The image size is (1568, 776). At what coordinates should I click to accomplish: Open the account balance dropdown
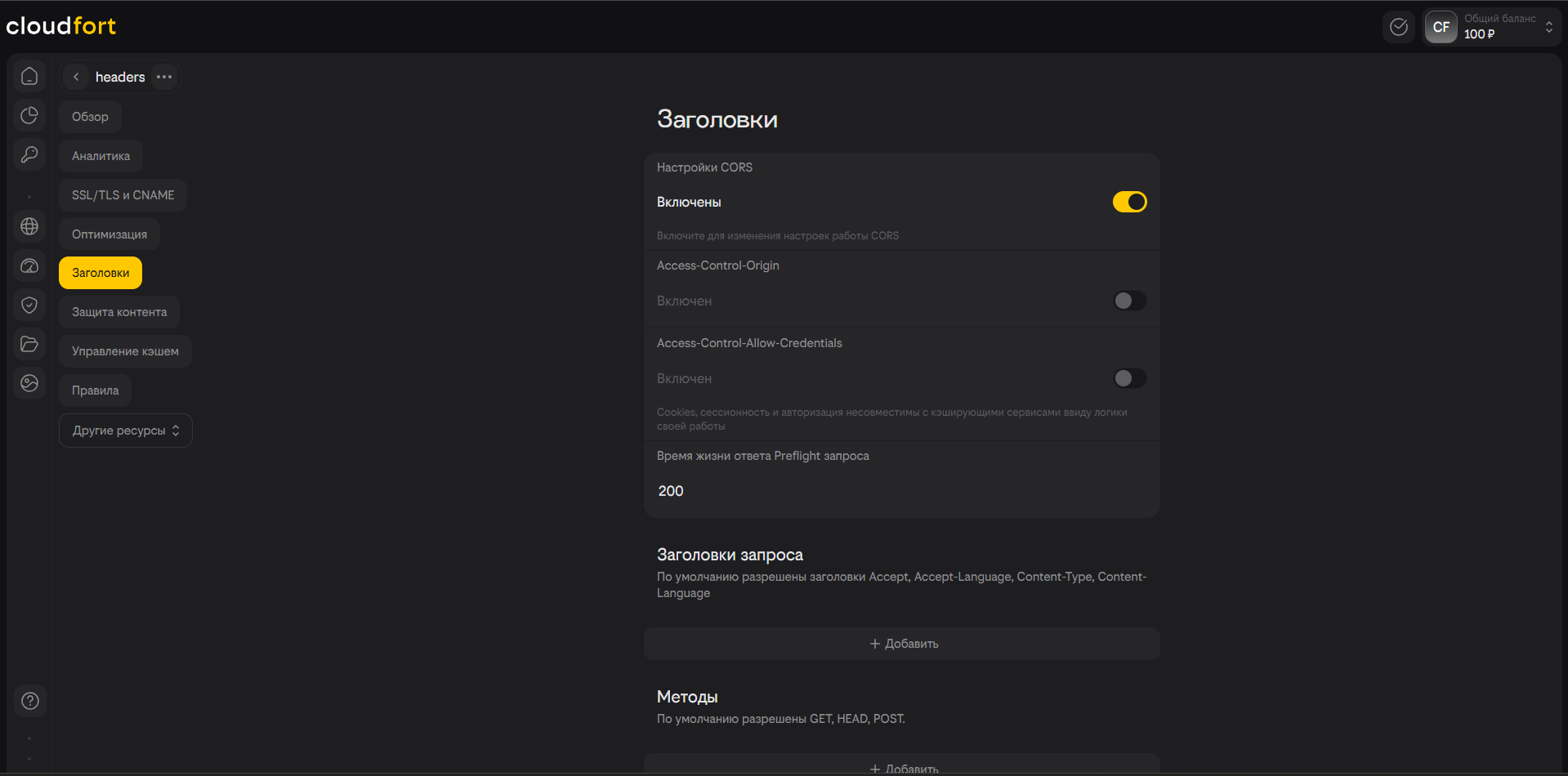coord(1492,27)
